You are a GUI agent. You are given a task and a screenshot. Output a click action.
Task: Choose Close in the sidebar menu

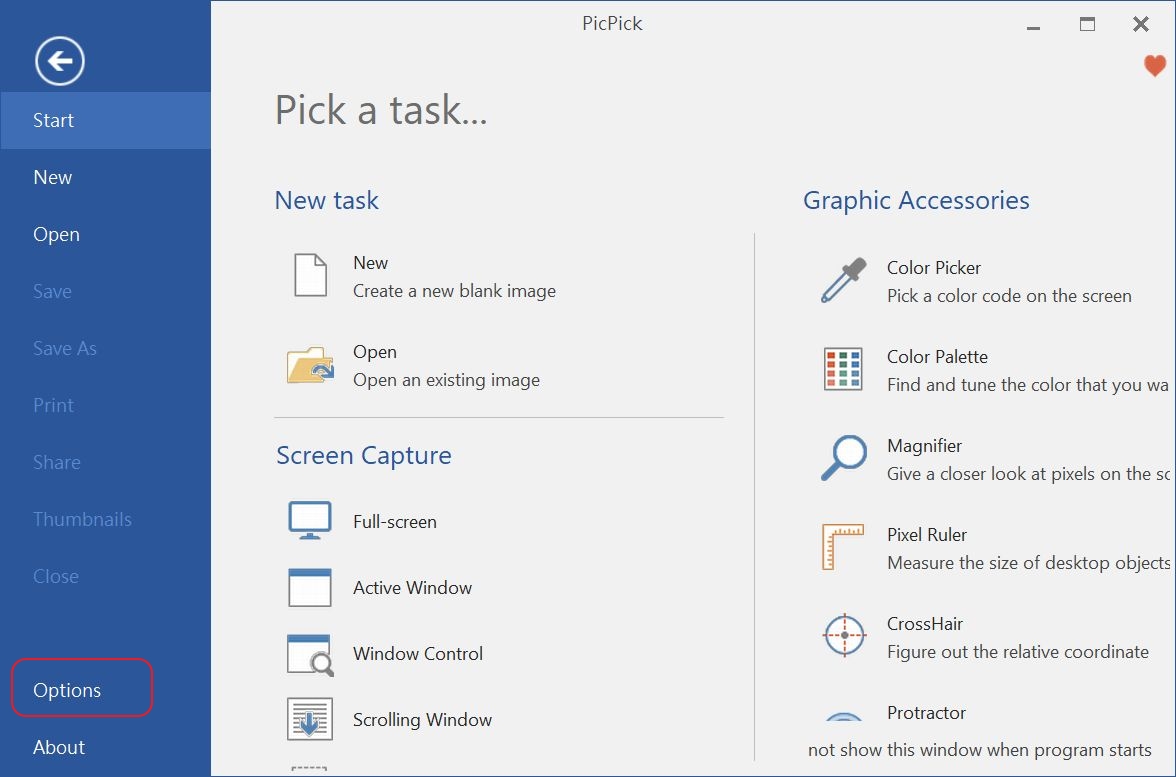pos(106,576)
